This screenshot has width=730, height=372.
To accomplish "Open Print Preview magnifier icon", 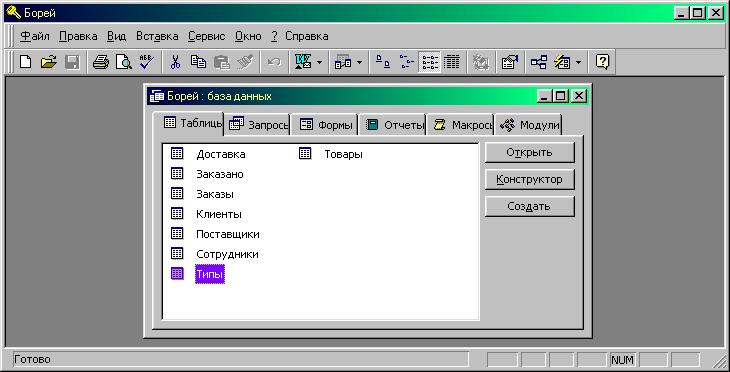I will tap(124, 62).
